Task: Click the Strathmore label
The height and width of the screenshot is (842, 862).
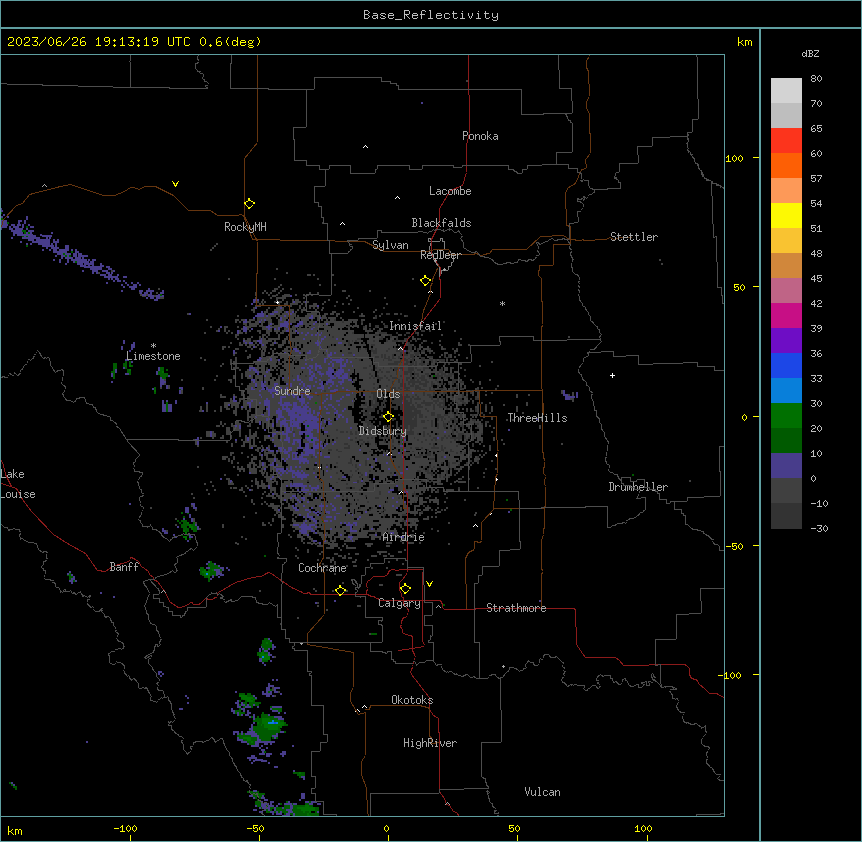Action: pos(516,608)
